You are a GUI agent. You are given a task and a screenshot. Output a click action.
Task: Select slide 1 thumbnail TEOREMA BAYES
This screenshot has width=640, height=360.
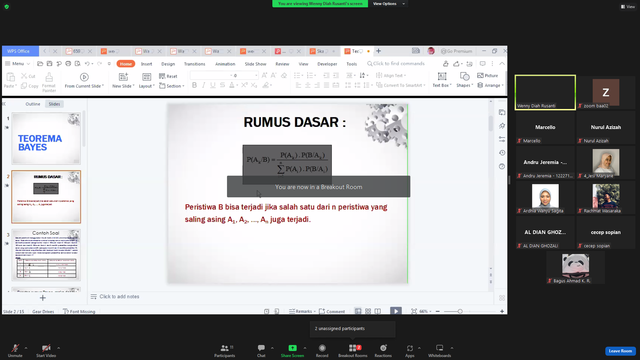pyautogui.click(x=46, y=138)
